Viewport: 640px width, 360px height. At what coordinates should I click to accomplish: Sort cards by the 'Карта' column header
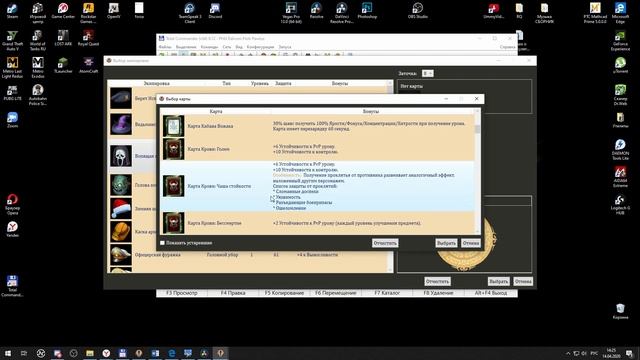(216, 111)
